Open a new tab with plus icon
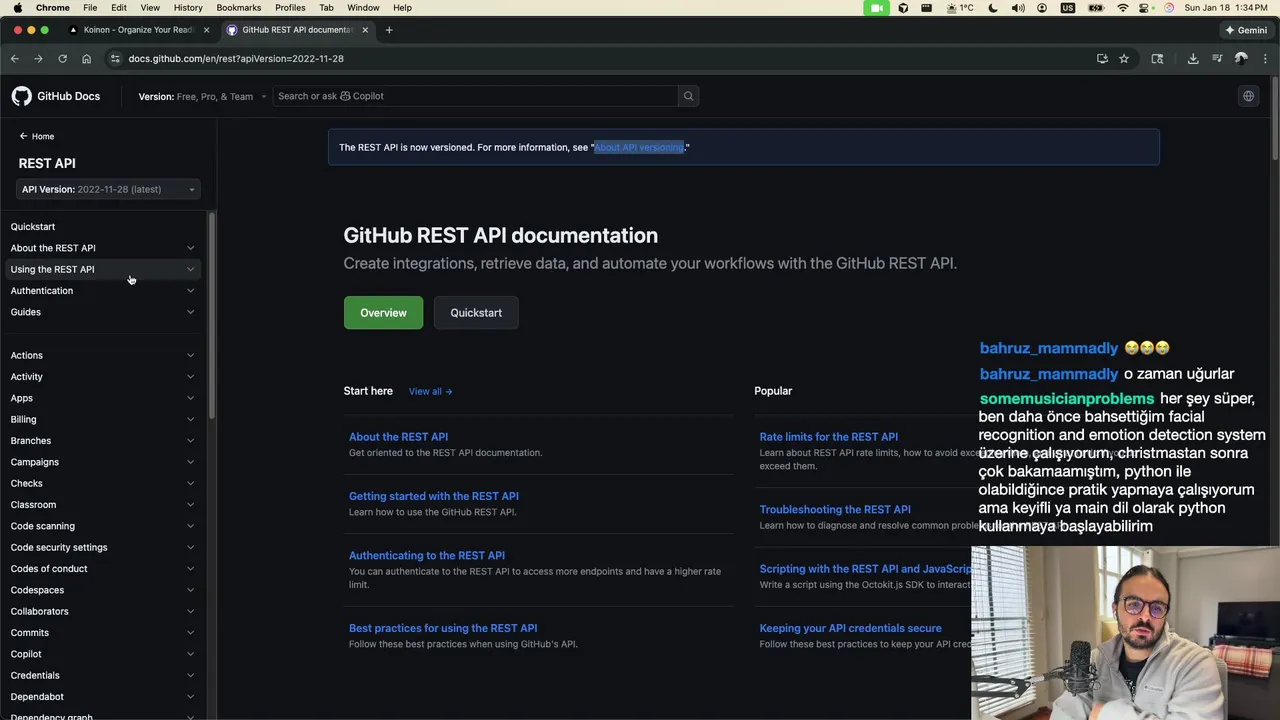The image size is (1280, 720). [x=389, y=30]
